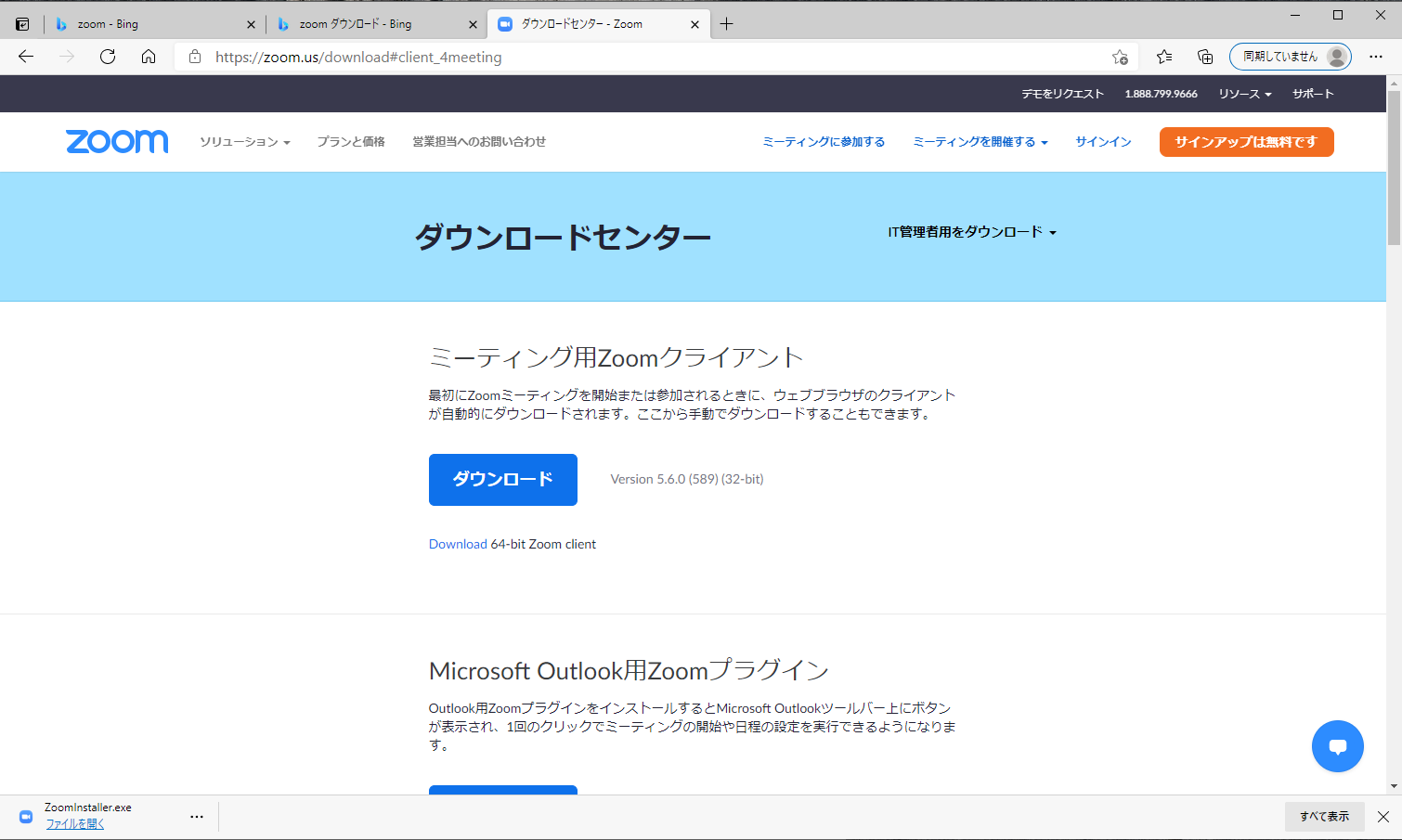
Task: Click サインアップは無料です button
Action: click(1246, 142)
